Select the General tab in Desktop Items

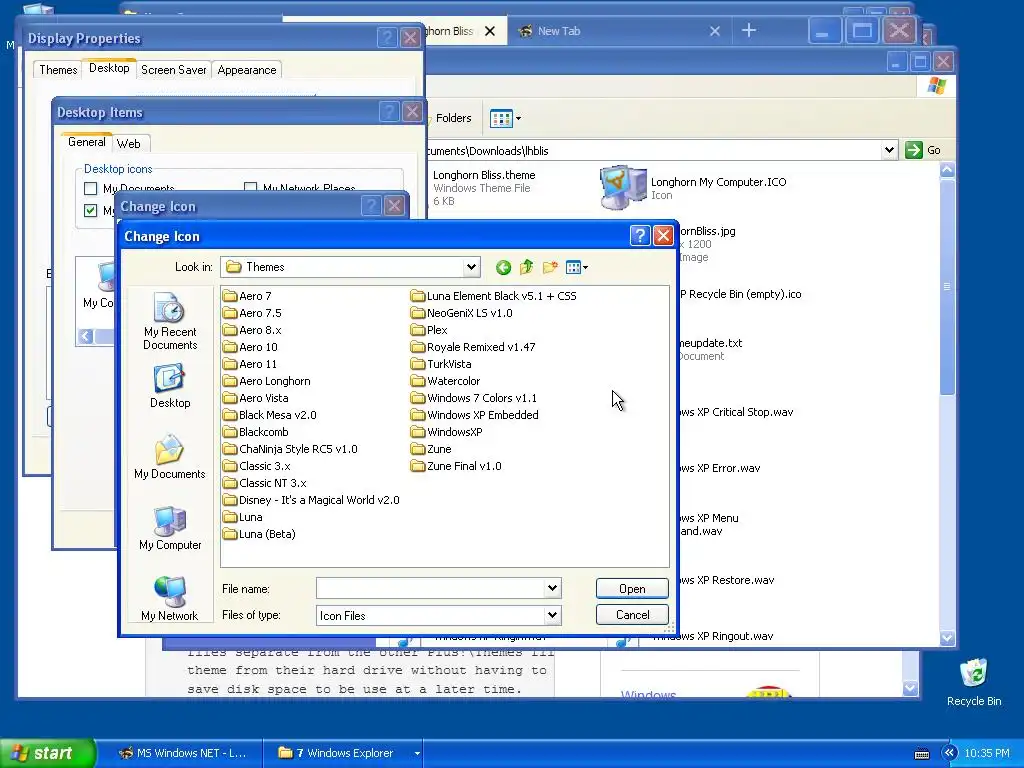86,142
